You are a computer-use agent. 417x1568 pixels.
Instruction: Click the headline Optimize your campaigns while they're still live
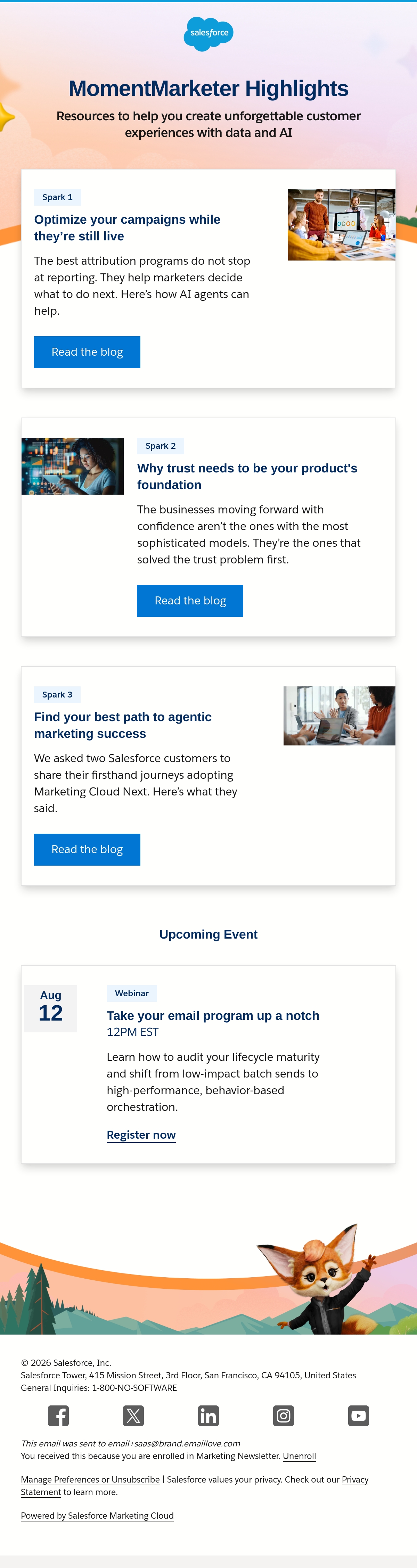pos(127,228)
